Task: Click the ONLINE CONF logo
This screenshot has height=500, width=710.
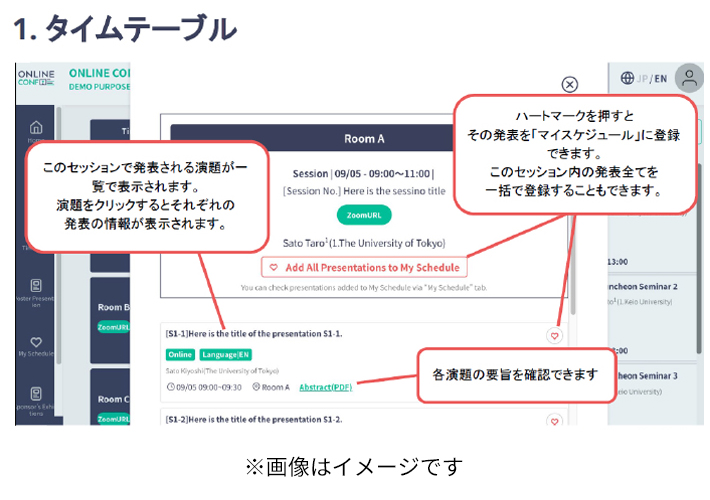Action: click(36, 77)
